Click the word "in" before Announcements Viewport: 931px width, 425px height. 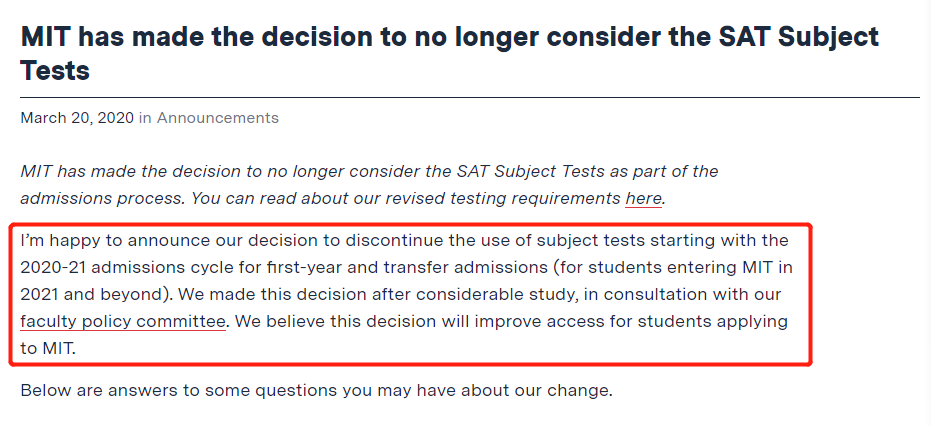145,118
